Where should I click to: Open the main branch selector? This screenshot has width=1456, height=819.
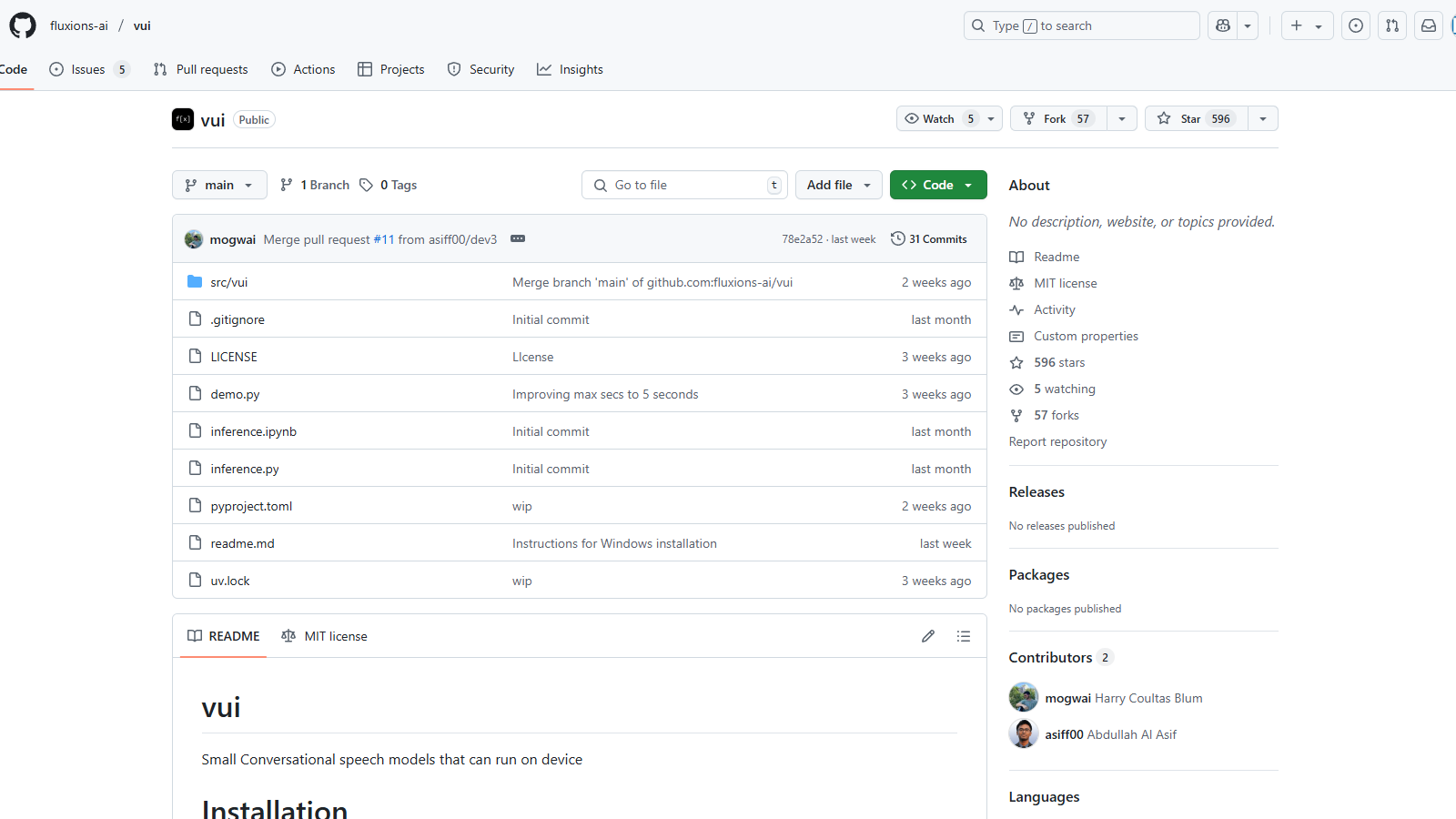[218, 185]
